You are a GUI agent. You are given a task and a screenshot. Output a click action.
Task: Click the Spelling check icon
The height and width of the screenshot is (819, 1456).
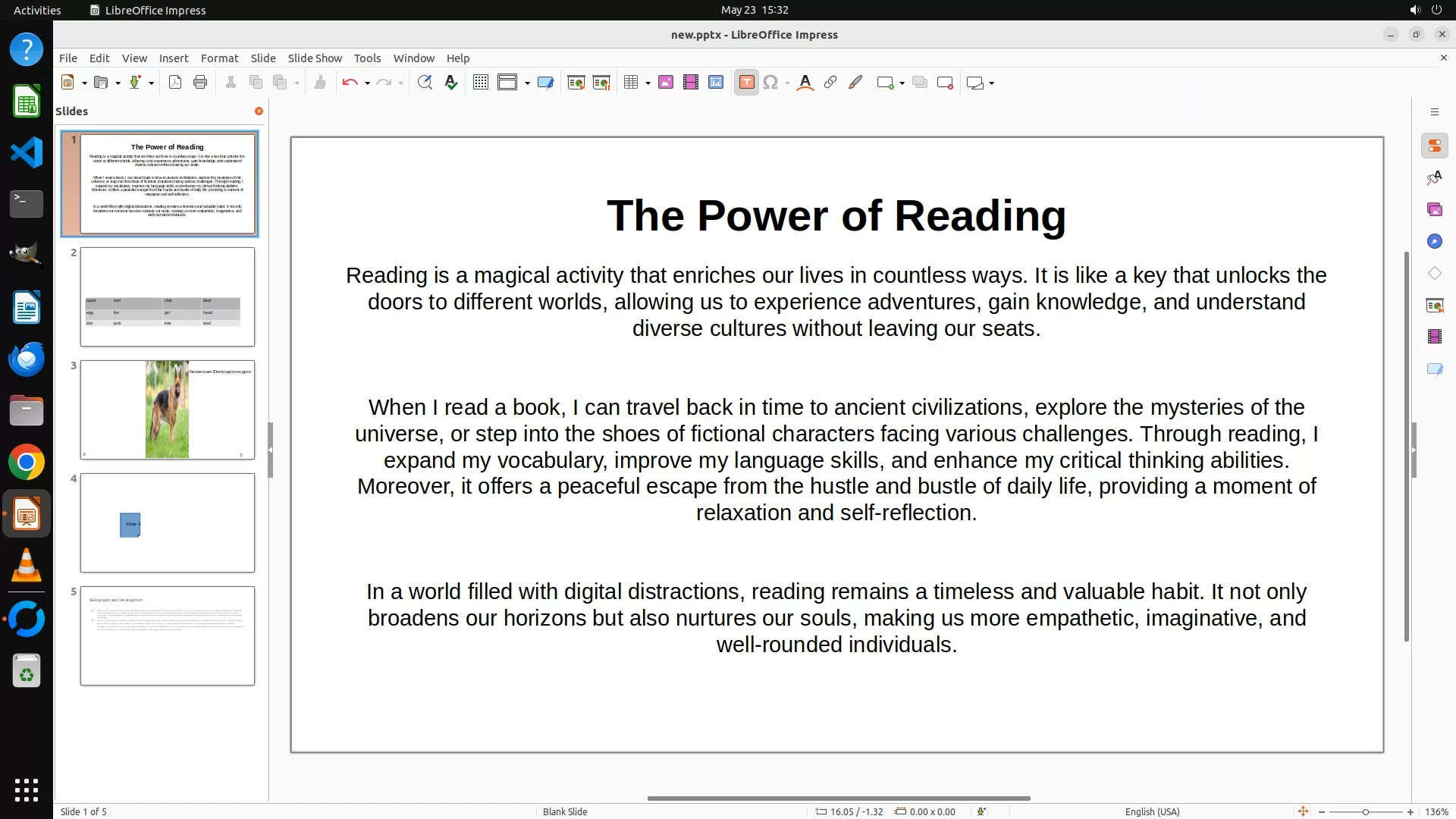coord(451,83)
